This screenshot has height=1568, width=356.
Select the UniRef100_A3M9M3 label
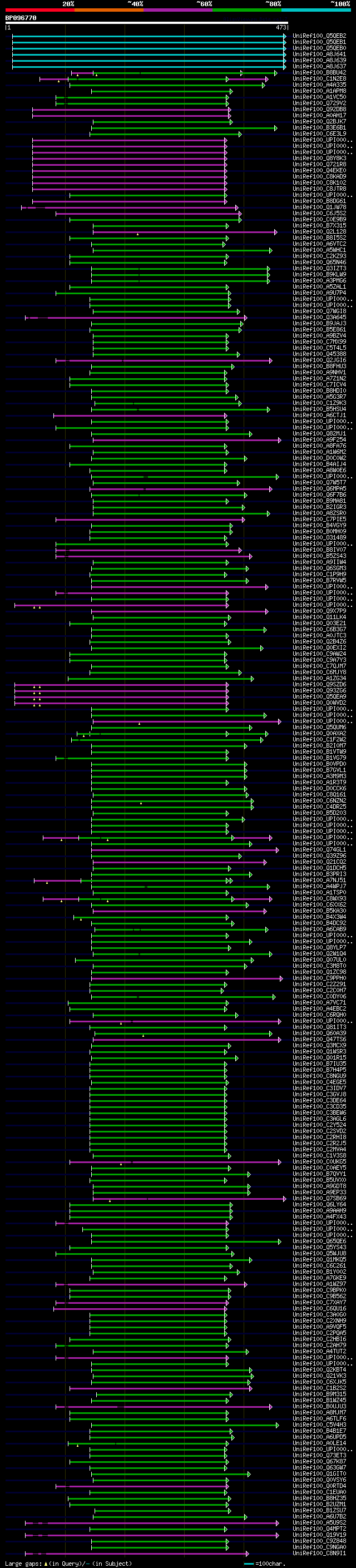(x=319, y=776)
